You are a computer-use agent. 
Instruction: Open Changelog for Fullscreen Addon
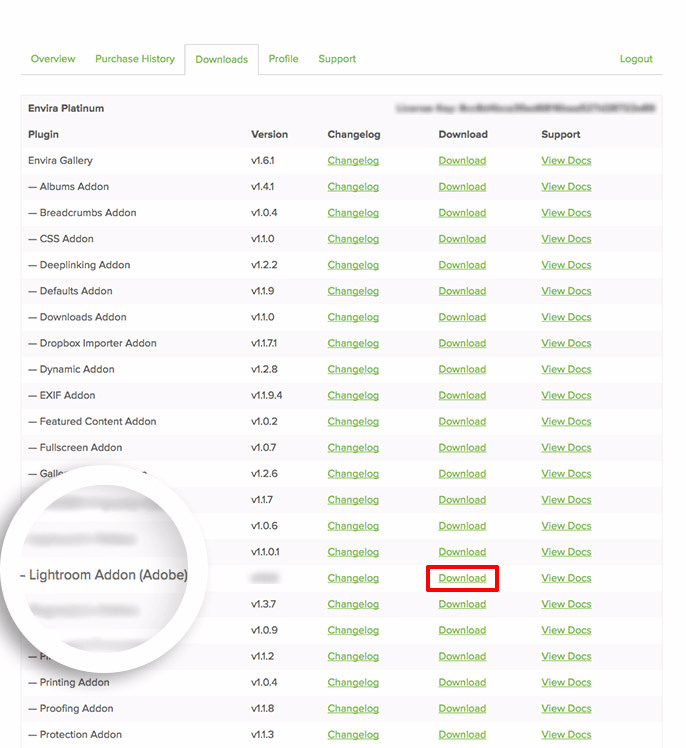click(x=353, y=448)
